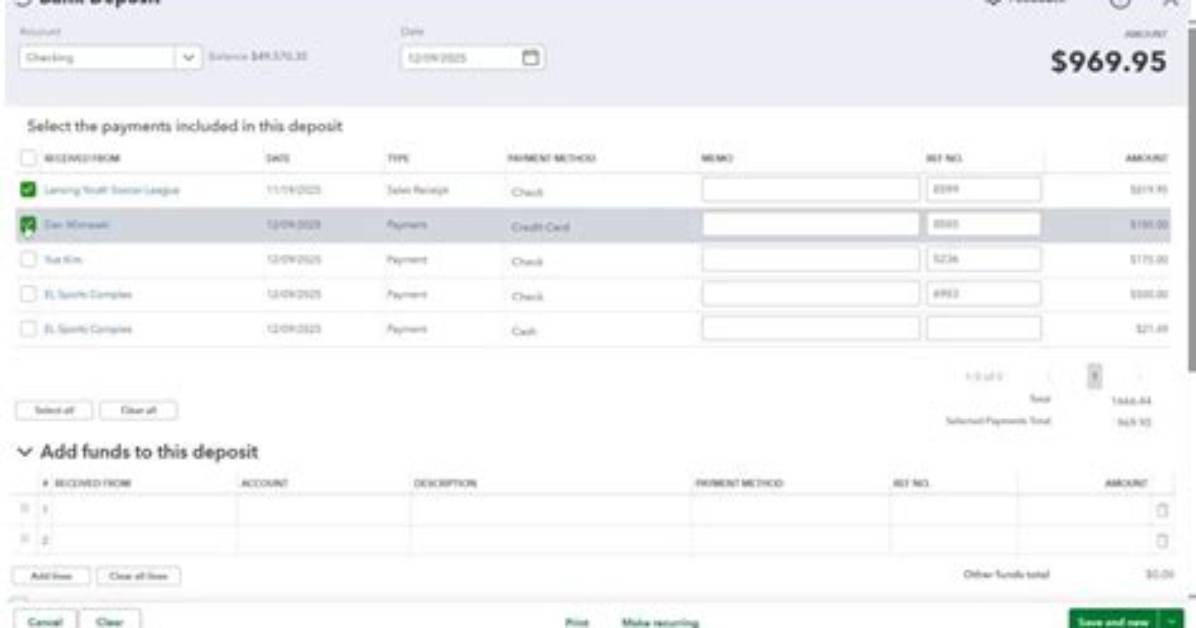Click the Clear all lines button

click(x=138, y=576)
